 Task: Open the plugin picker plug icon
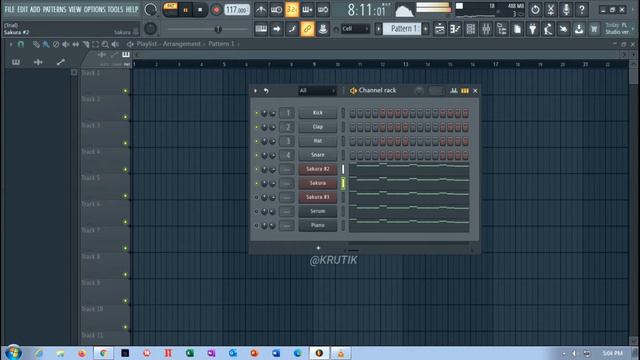pyautogui.click(x=533, y=29)
